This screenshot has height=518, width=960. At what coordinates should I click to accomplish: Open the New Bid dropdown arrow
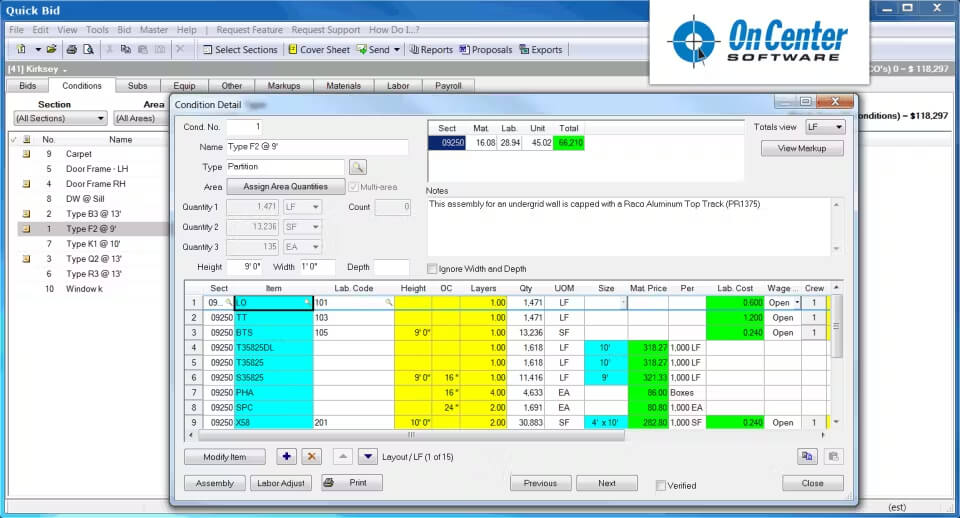coord(37,49)
